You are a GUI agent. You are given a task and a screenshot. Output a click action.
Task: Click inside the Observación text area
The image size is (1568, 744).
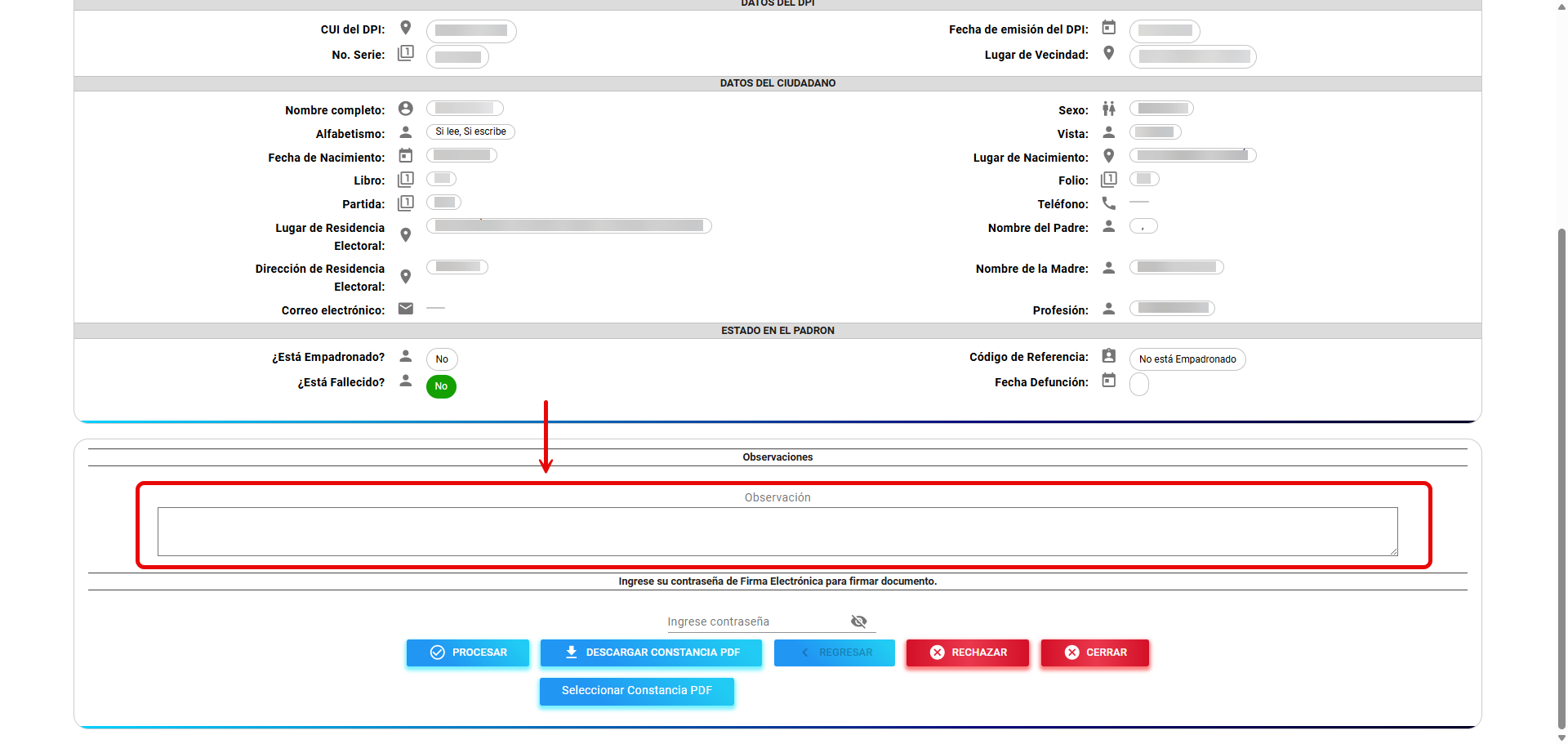(777, 532)
